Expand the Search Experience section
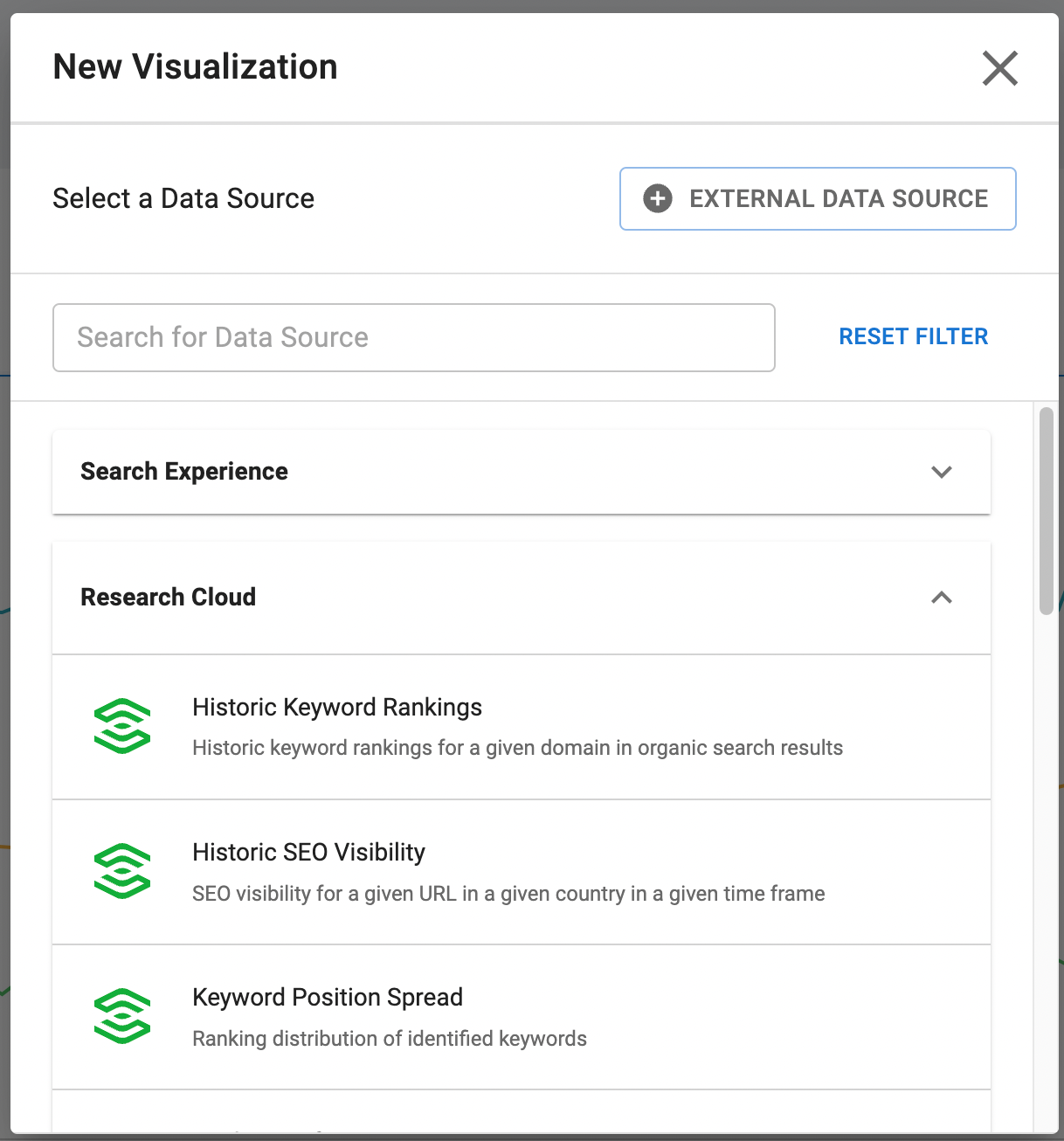1064x1141 pixels. 522,472
